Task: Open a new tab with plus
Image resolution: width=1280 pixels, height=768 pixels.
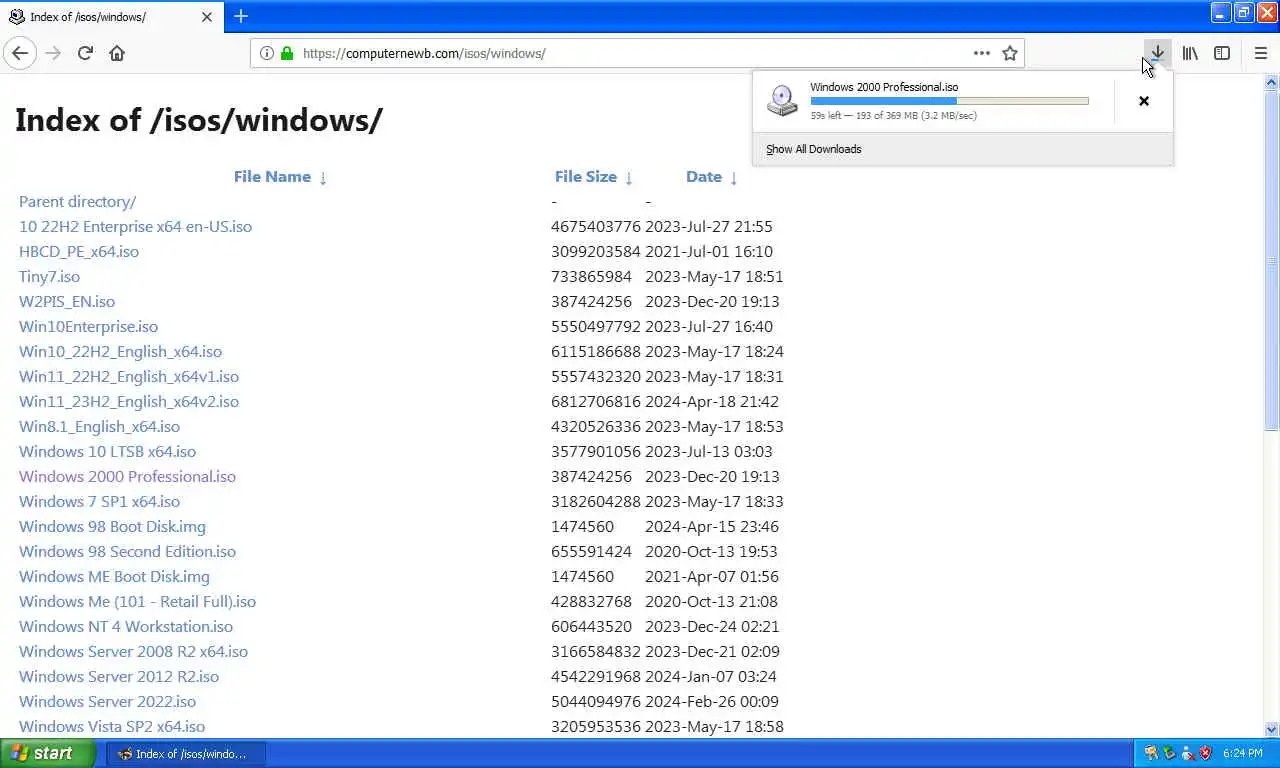Action: coord(241,16)
